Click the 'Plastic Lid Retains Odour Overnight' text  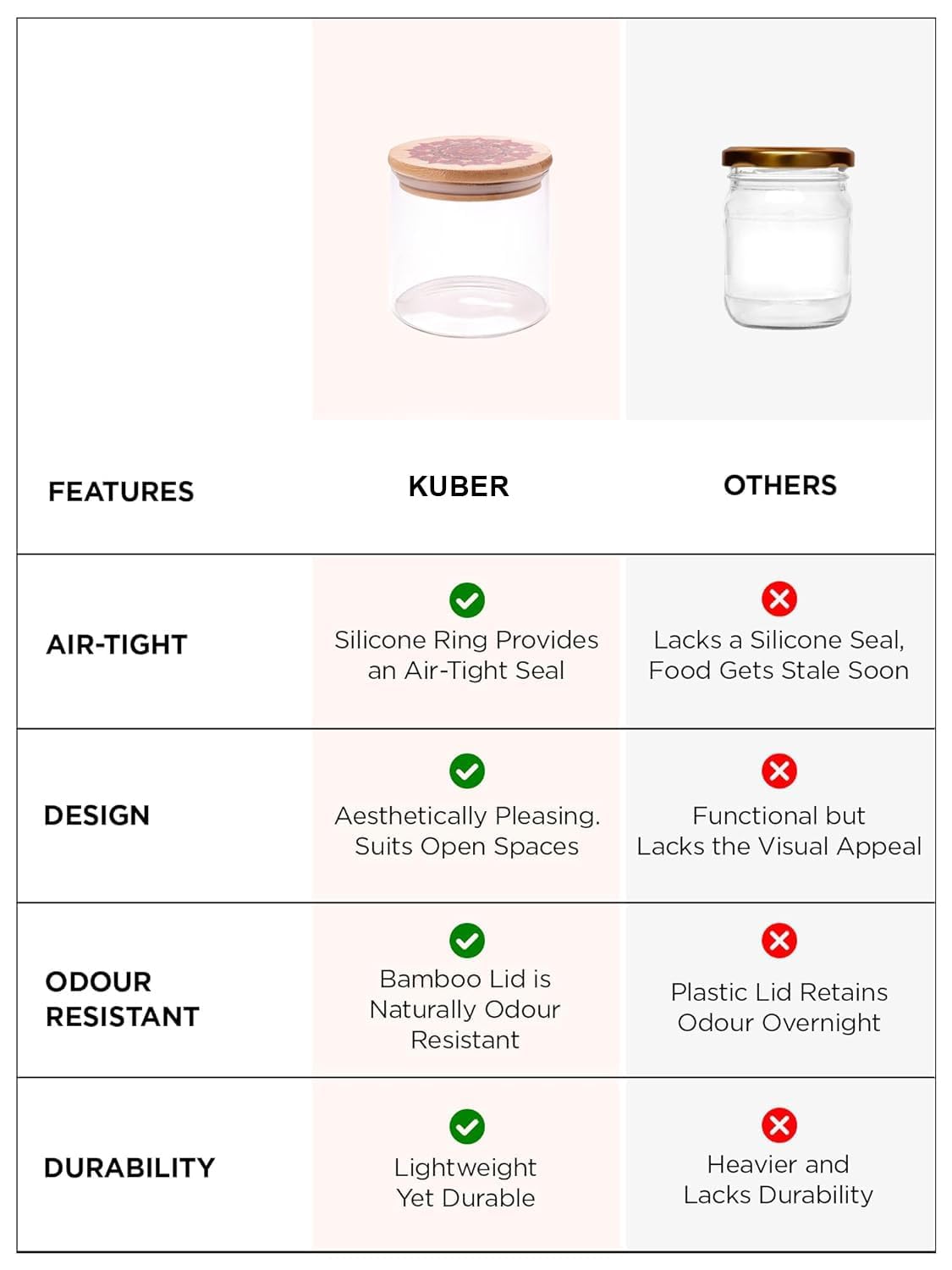pos(779,1007)
